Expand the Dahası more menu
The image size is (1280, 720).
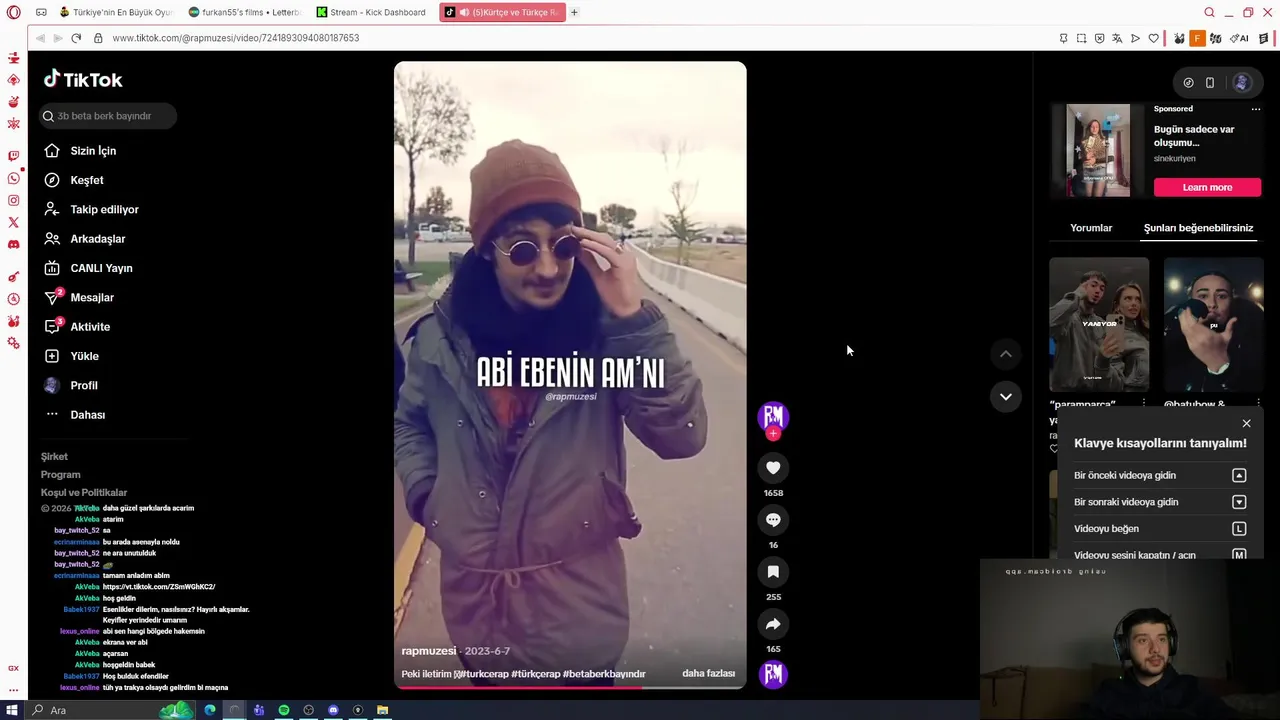pos(74,415)
